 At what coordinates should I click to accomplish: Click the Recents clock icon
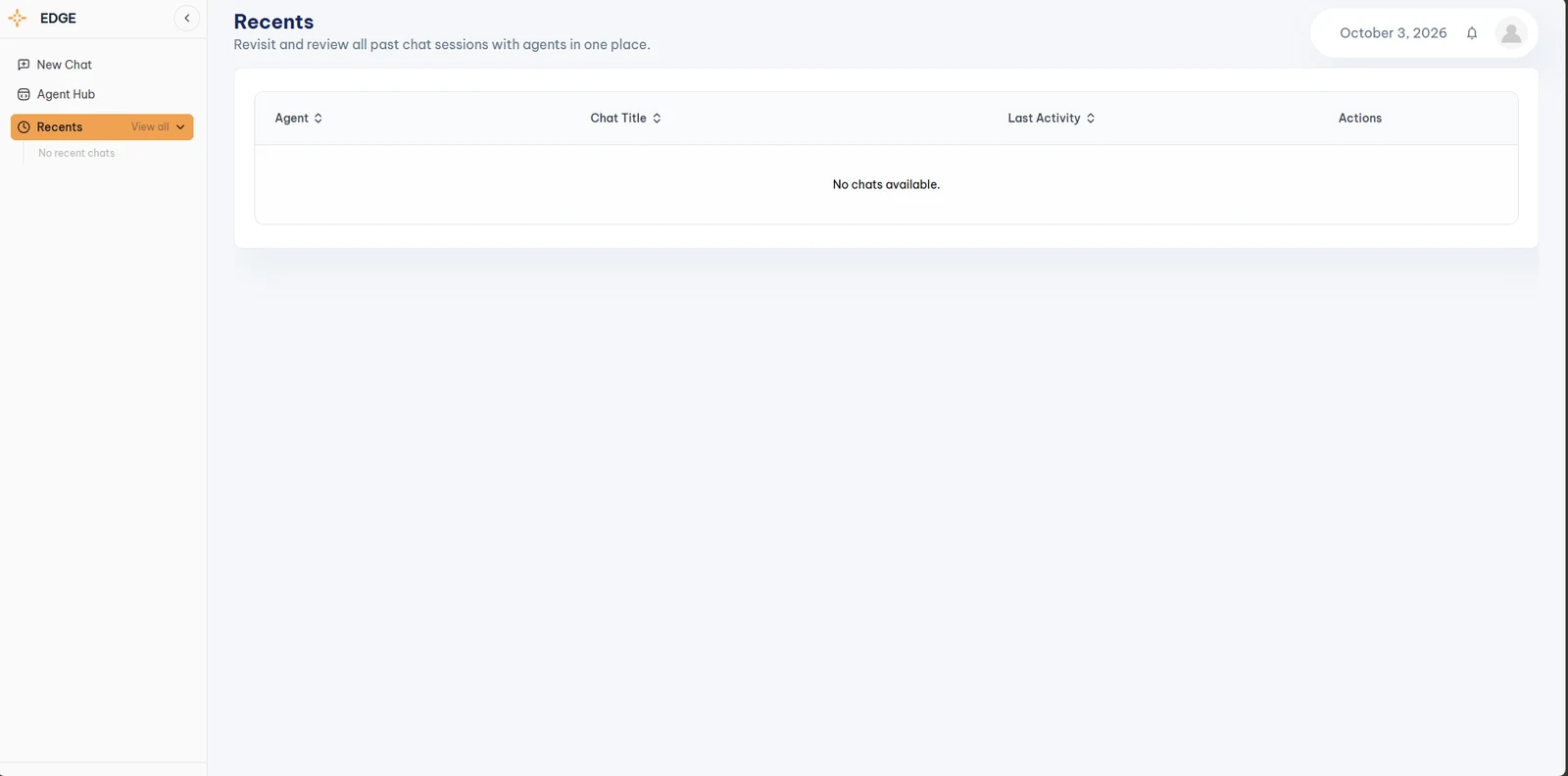tap(24, 127)
